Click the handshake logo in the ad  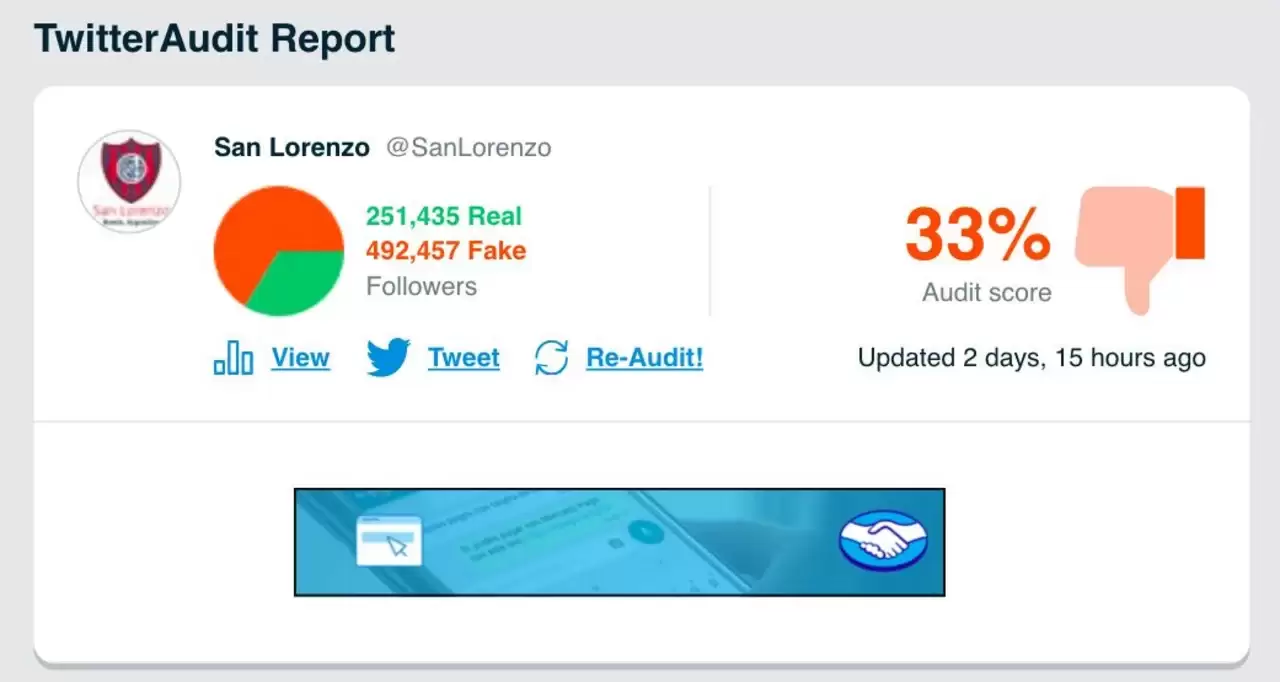883,541
